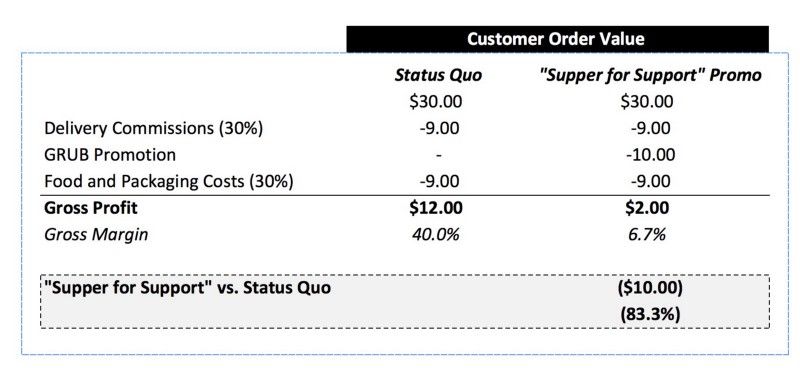The image size is (800, 372).
Task: Select the Delivery Commissions (30%) row label
Action: pos(154,129)
